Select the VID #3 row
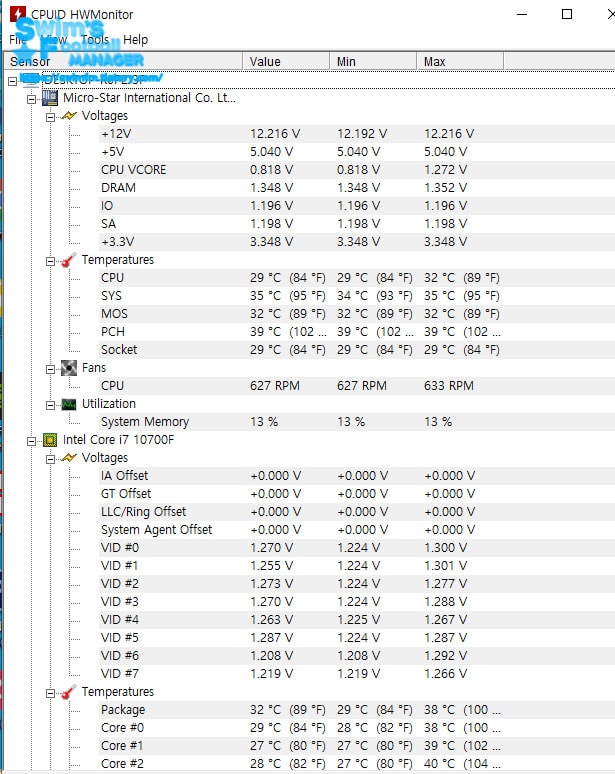The width and height of the screenshot is (615, 774). (x=356, y=602)
